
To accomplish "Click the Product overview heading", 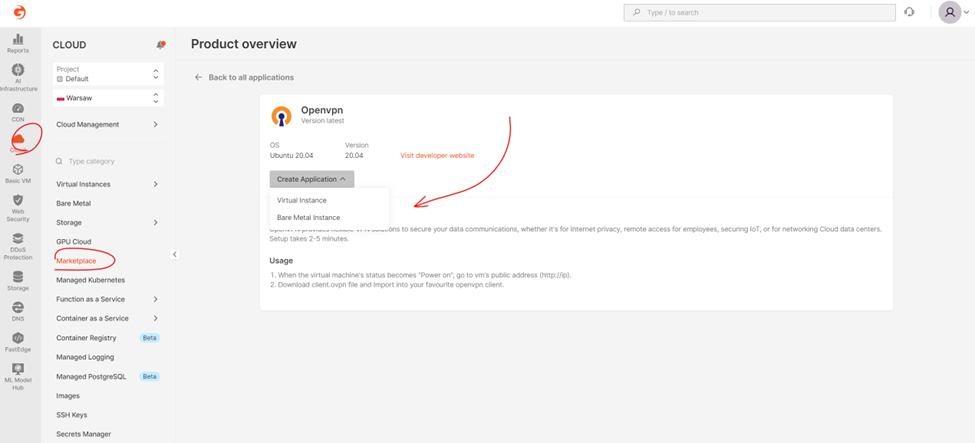I will pos(244,44).
